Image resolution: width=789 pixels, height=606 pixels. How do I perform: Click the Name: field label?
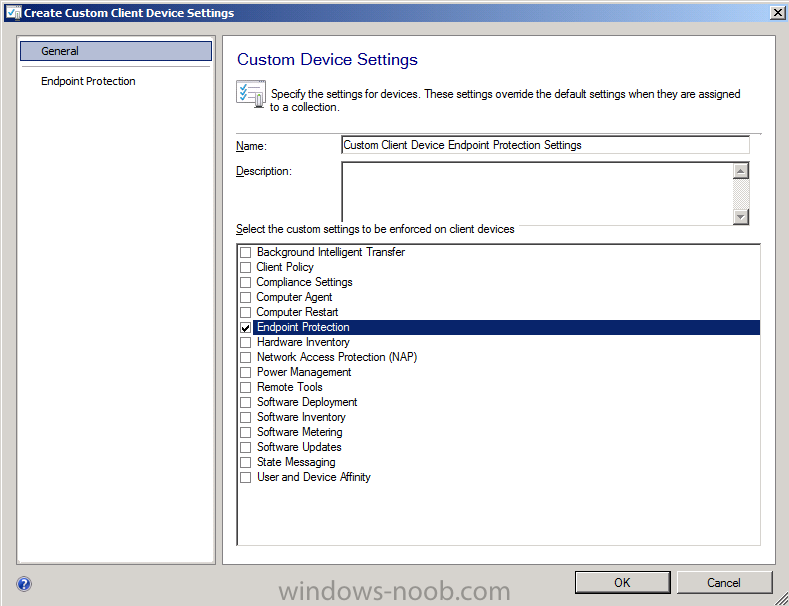point(251,146)
